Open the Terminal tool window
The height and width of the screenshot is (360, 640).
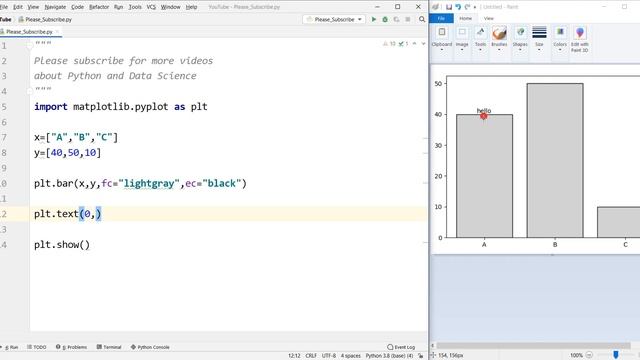109,347
